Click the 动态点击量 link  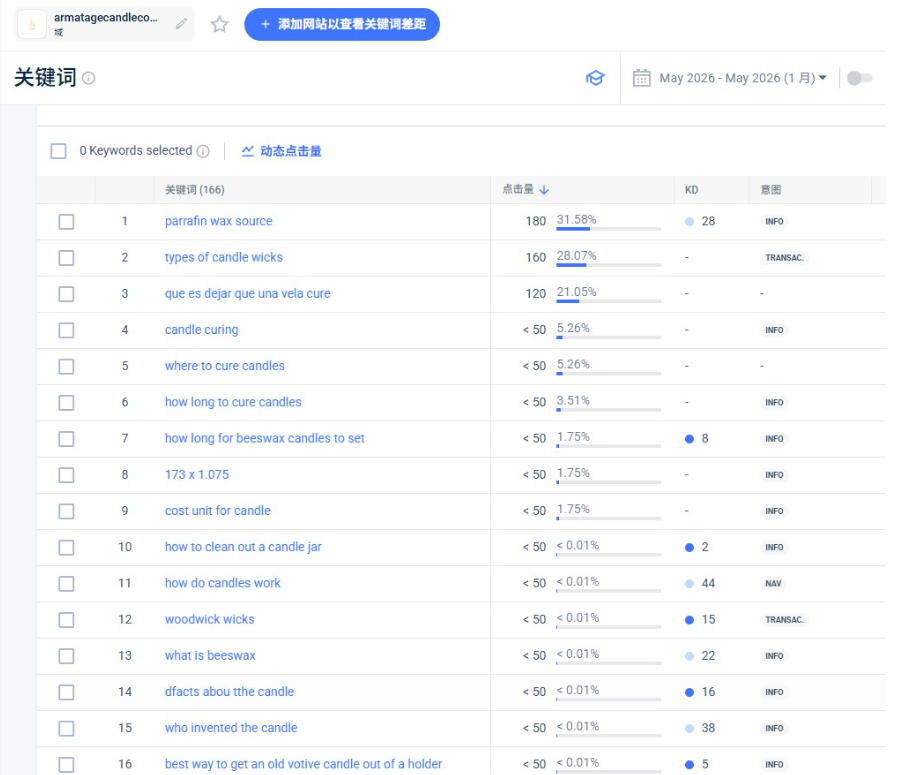(291, 151)
